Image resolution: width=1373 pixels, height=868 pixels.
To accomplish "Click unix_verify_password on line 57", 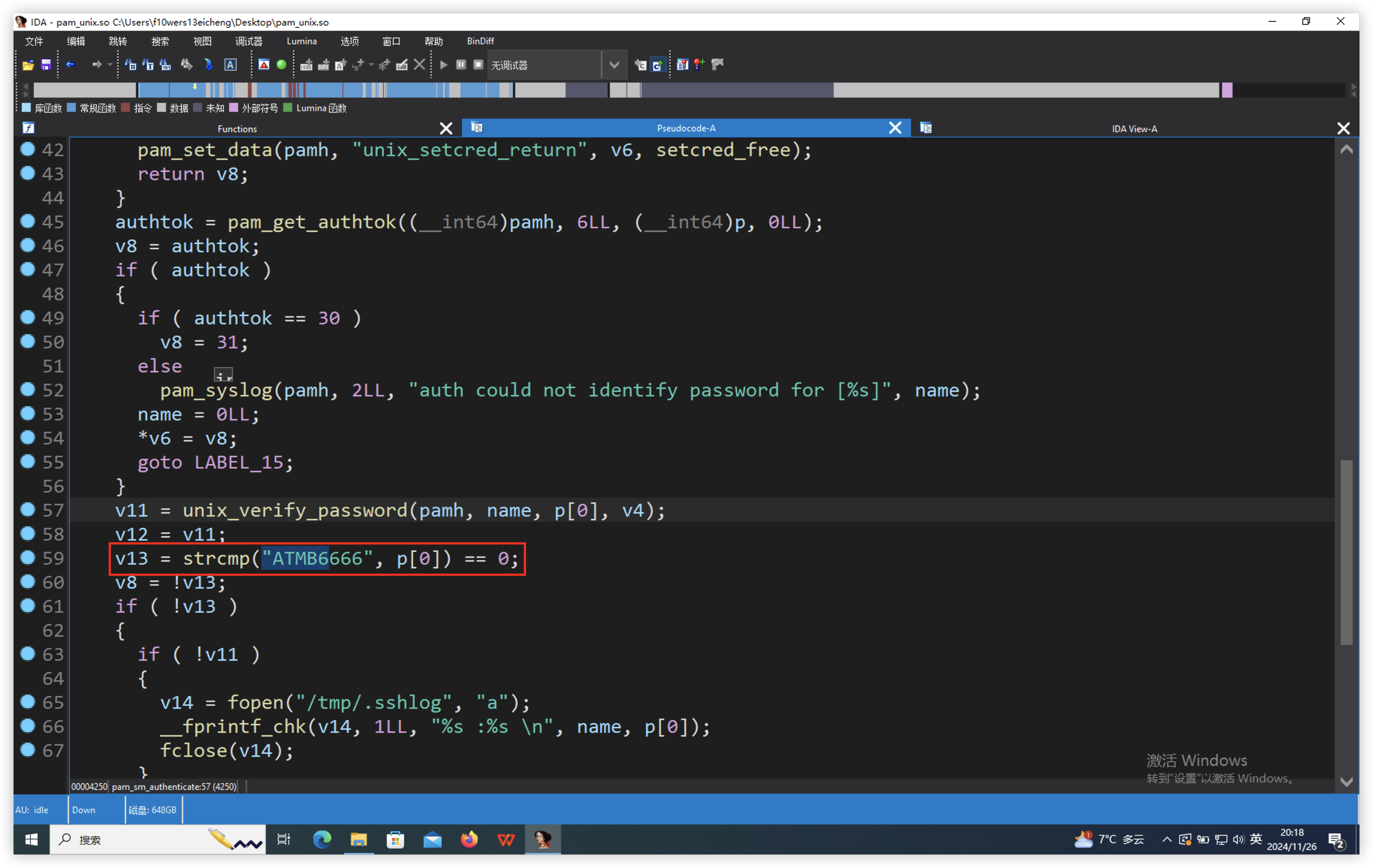I will (295, 510).
